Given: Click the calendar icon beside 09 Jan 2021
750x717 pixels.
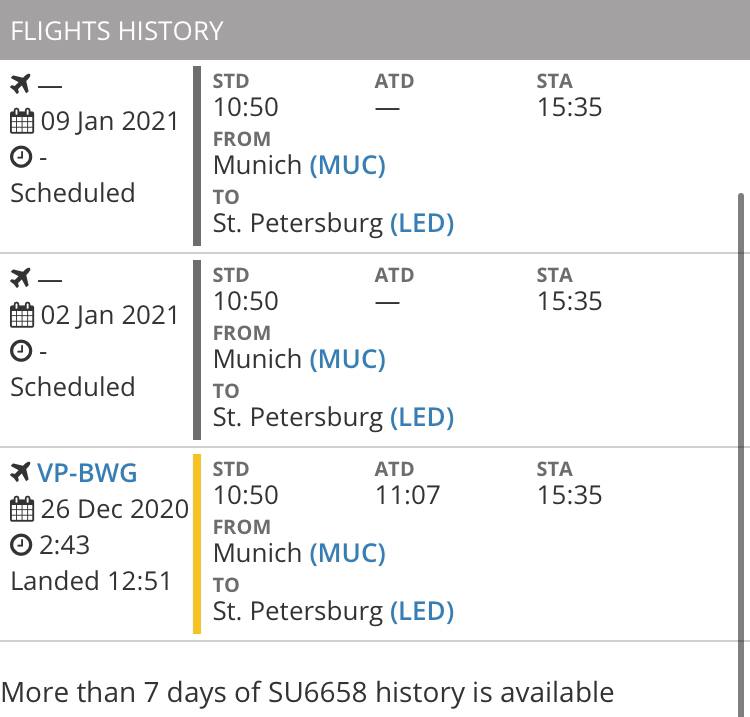Looking at the screenshot, I should click(x=22, y=121).
